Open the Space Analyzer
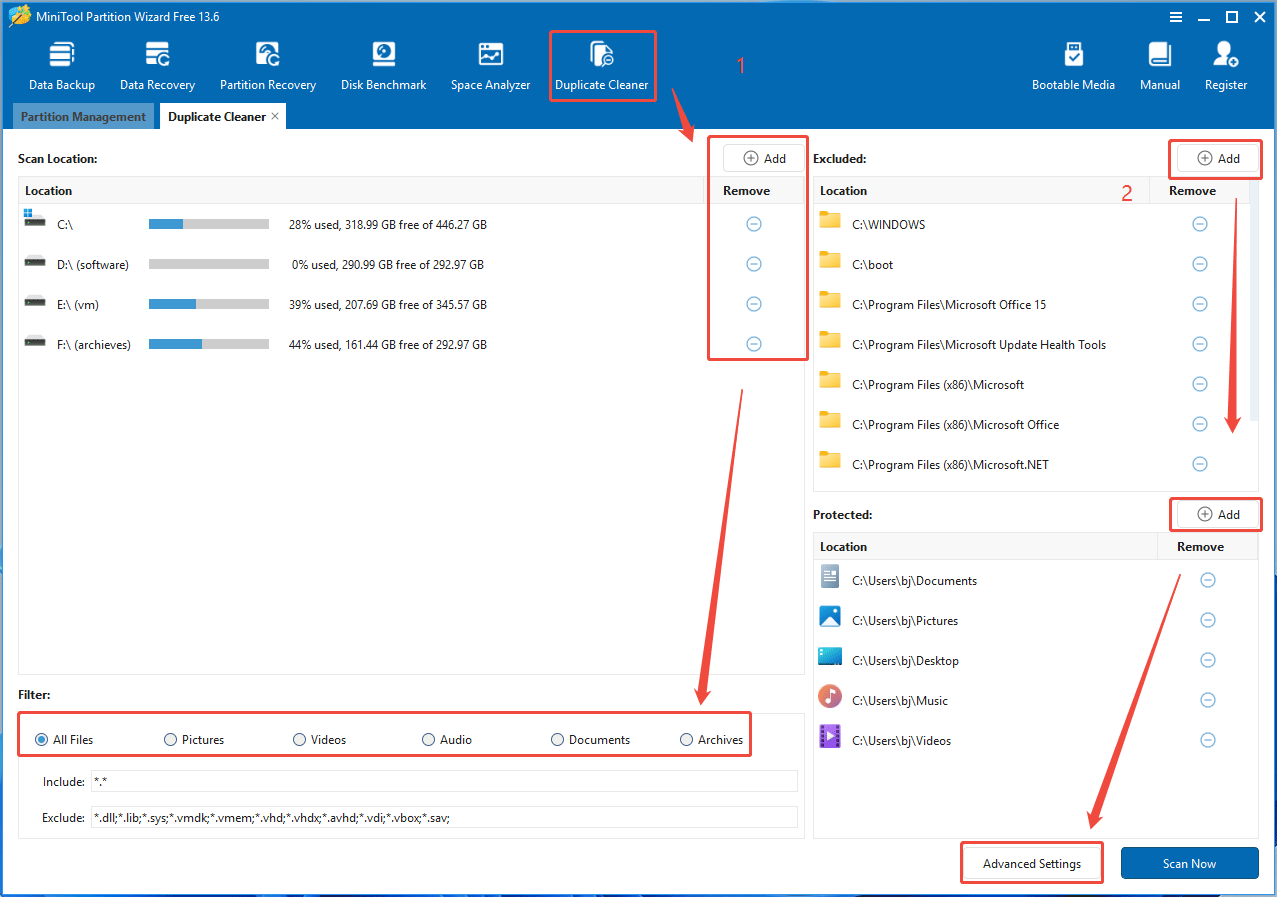1277x897 pixels. click(490, 63)
